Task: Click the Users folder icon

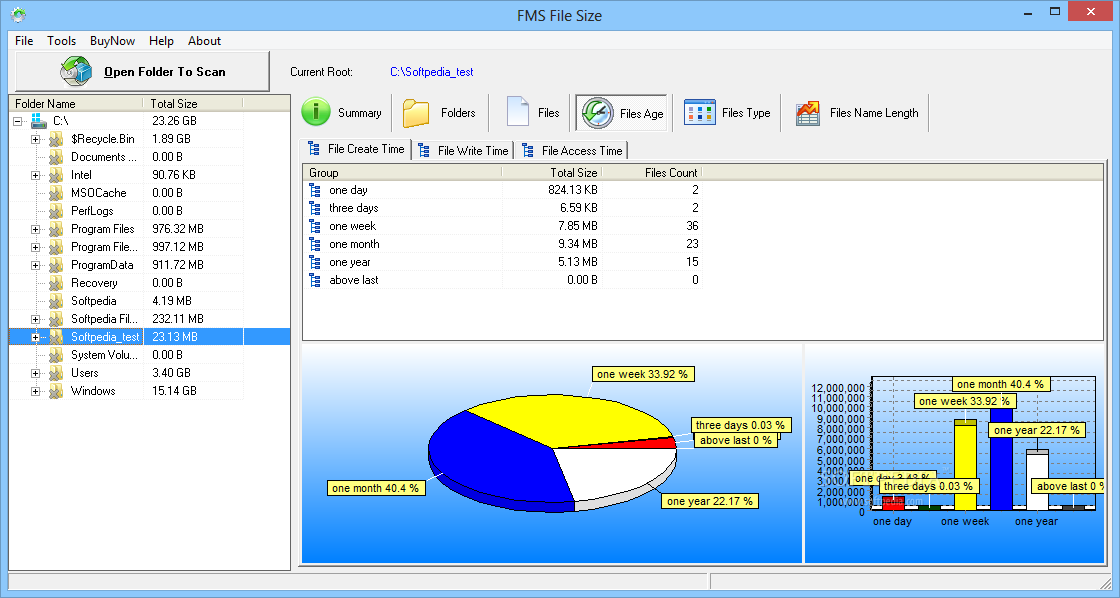Action: [56, 373]
